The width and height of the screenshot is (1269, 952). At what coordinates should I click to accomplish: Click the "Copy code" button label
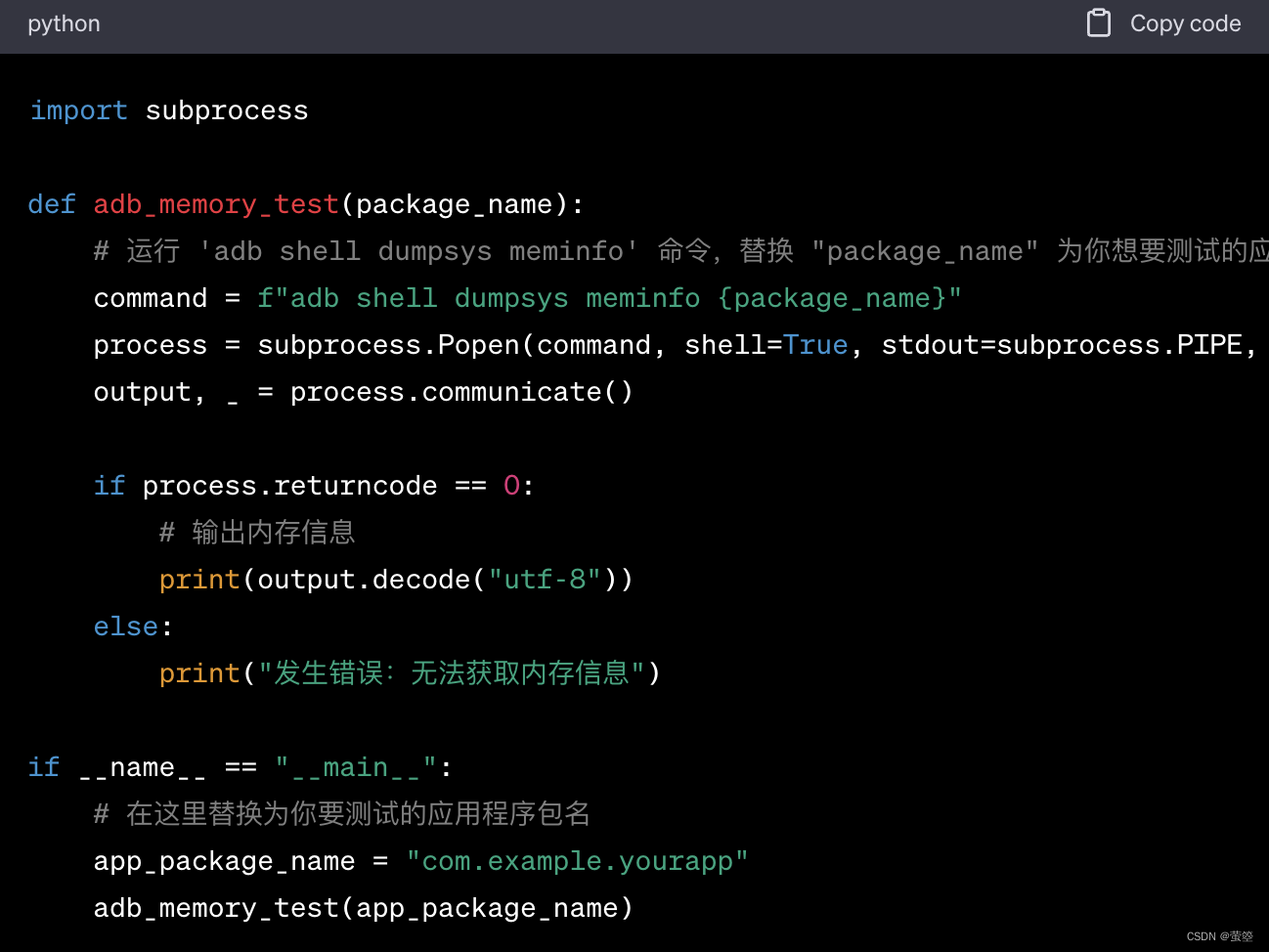(1185, 23)
